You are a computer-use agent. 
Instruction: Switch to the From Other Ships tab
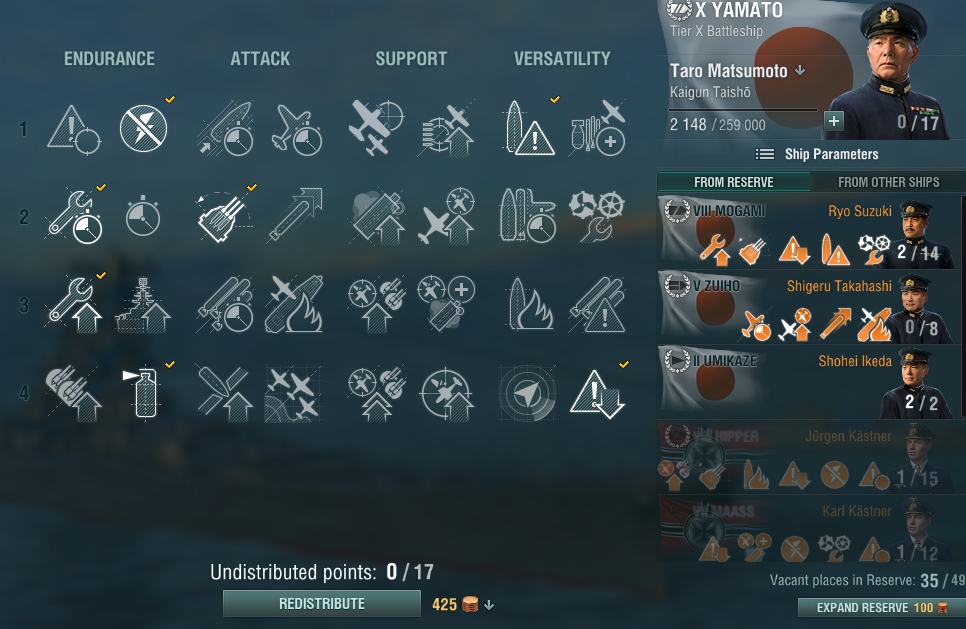[x=888, y=182]
